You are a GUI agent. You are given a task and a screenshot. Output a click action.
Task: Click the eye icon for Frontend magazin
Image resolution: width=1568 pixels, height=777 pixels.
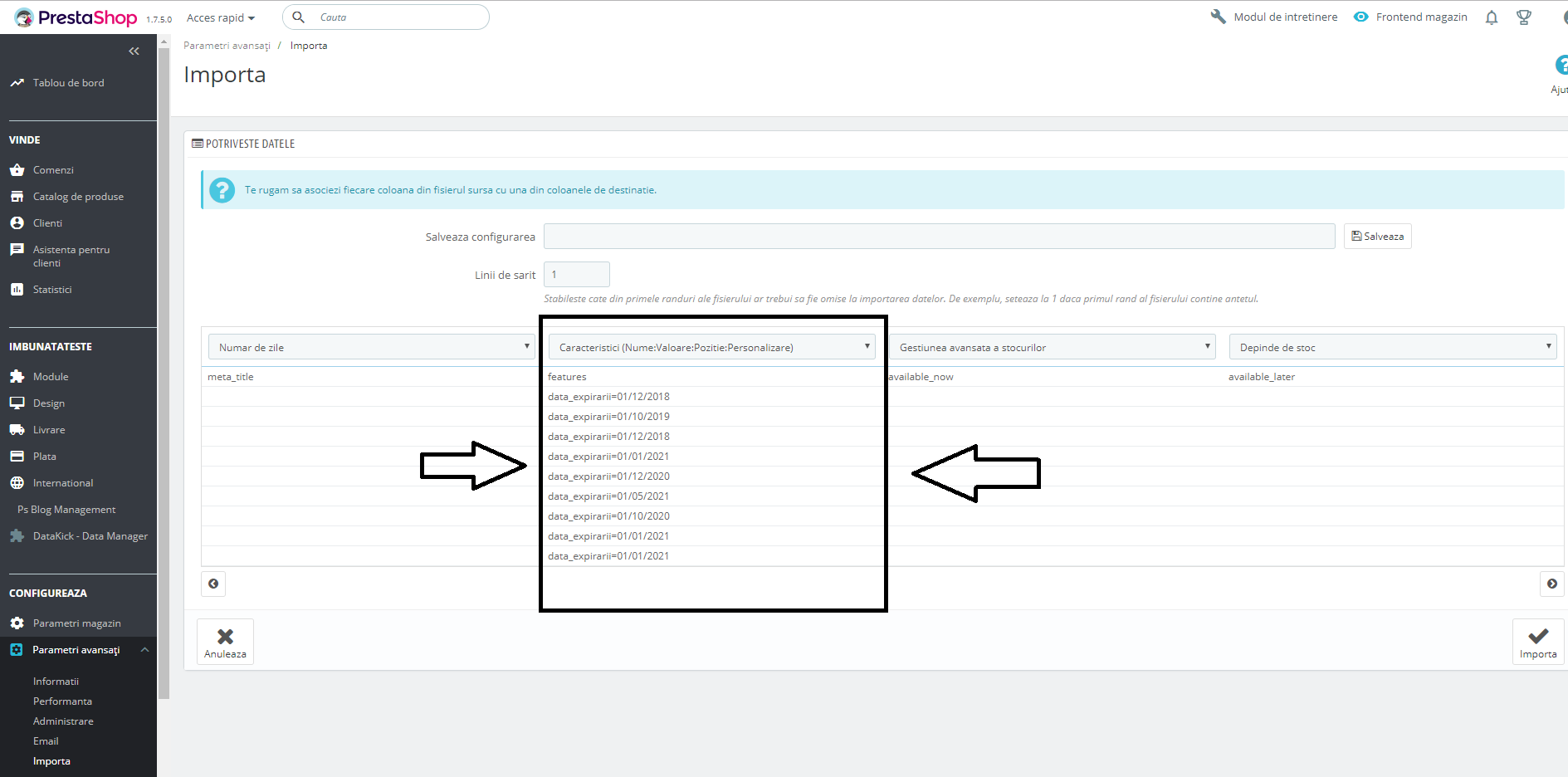[1361, 17]
